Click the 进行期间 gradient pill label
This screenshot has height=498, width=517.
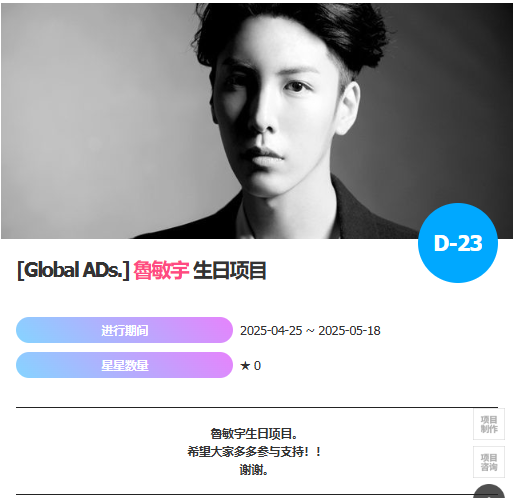[x=125, y=331]
